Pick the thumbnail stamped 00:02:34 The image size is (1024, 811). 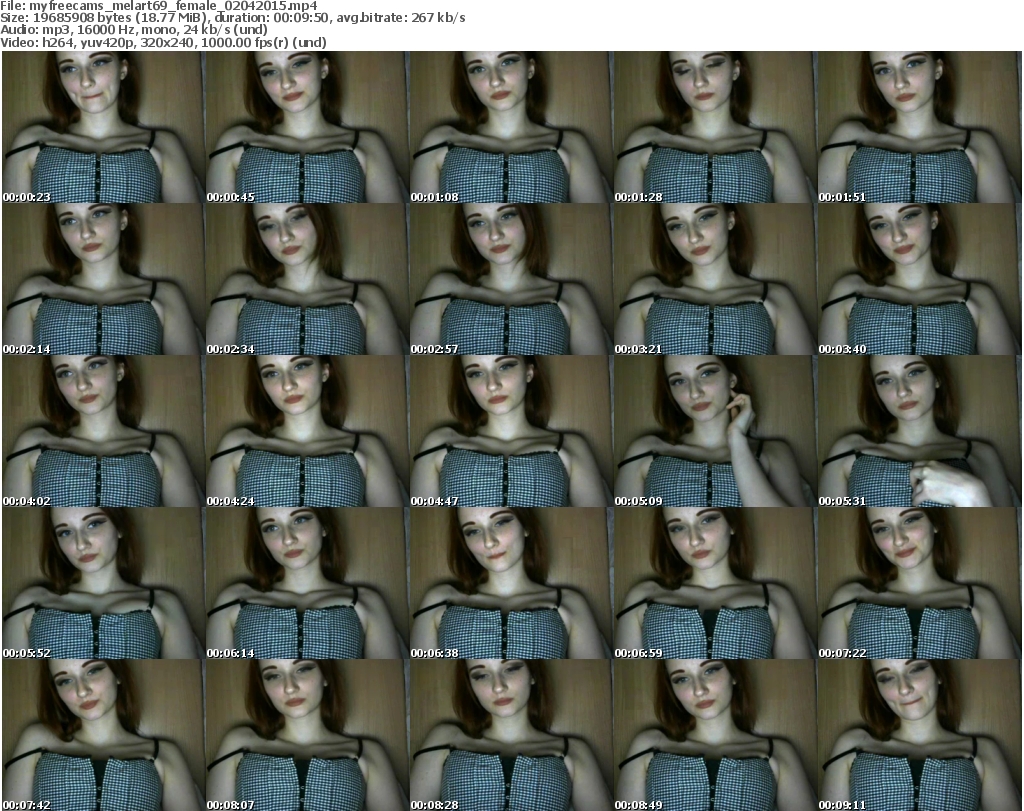307,279
